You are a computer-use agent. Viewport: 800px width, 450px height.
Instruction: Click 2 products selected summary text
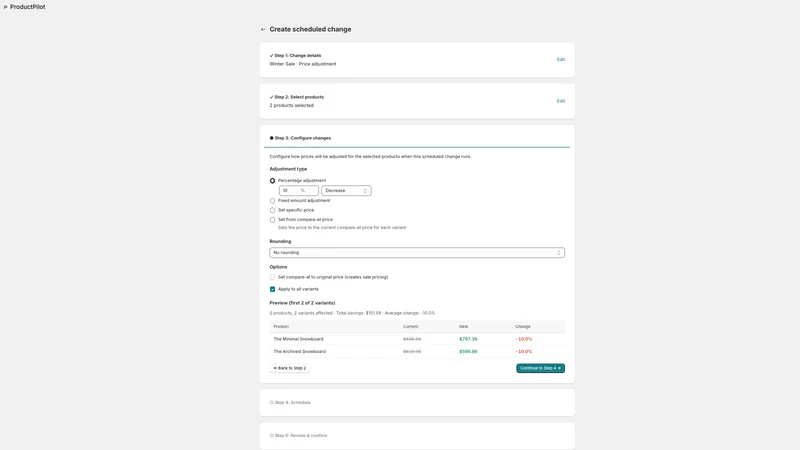[291, 106]
